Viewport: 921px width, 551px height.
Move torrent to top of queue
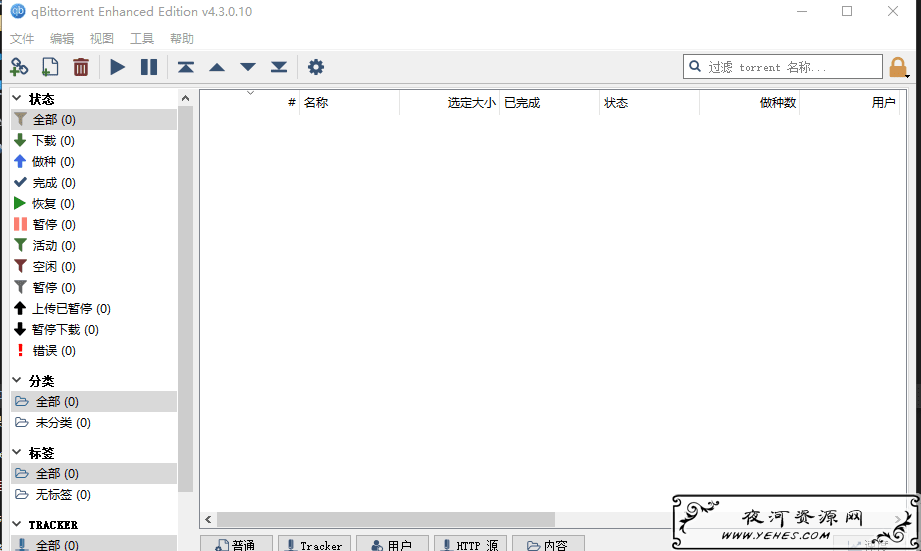[x=186, y=67]
